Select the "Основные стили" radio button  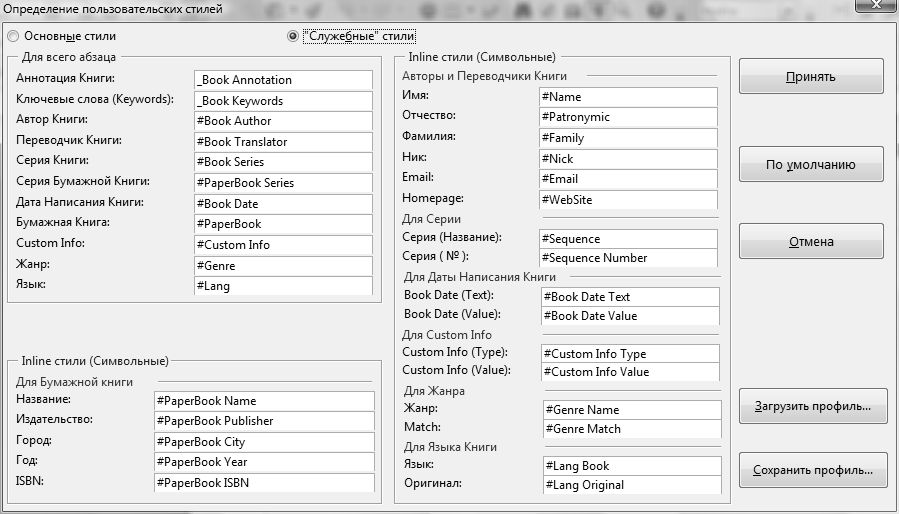coord(13,36)
